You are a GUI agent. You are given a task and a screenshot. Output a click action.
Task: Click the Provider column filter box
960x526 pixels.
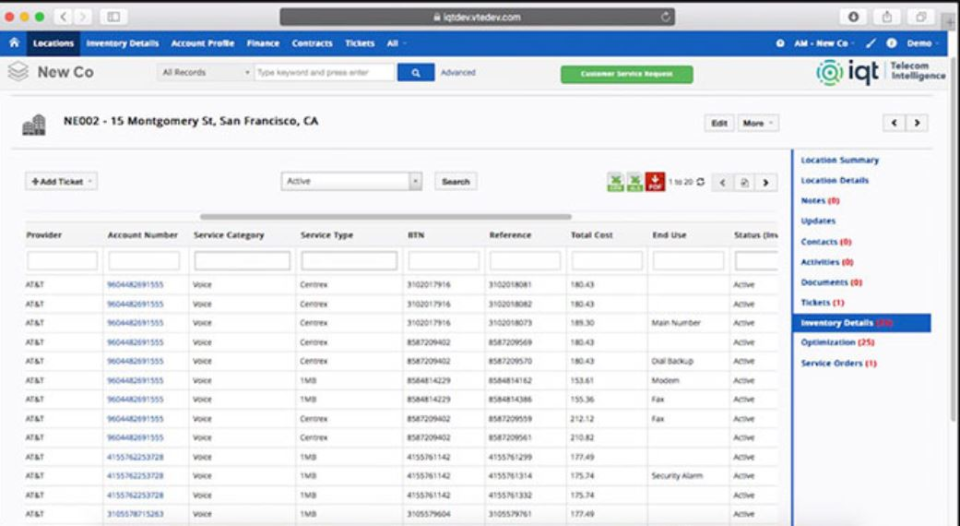click(62, 261)
